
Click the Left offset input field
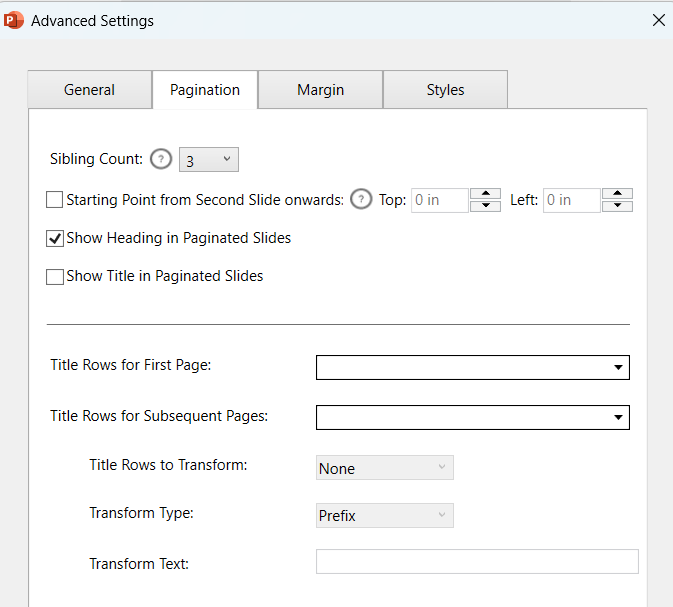click(x=571, y=200)
